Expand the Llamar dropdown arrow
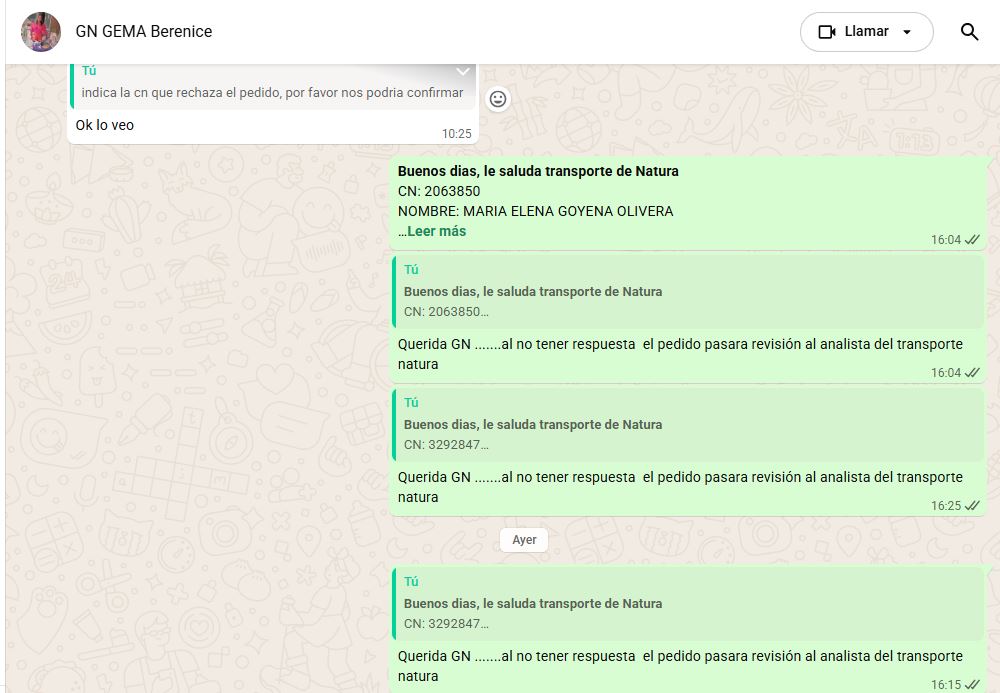The width and height of the screenshot is (1000, 693). pyautogui.click(x=907, y=32)
